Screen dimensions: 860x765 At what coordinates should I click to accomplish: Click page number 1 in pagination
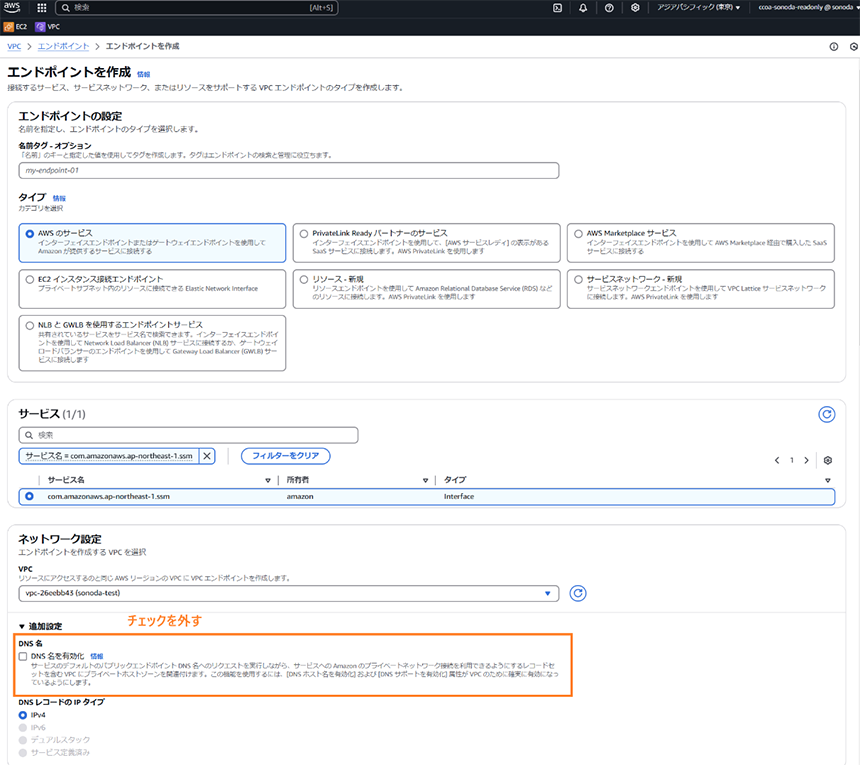791,460
